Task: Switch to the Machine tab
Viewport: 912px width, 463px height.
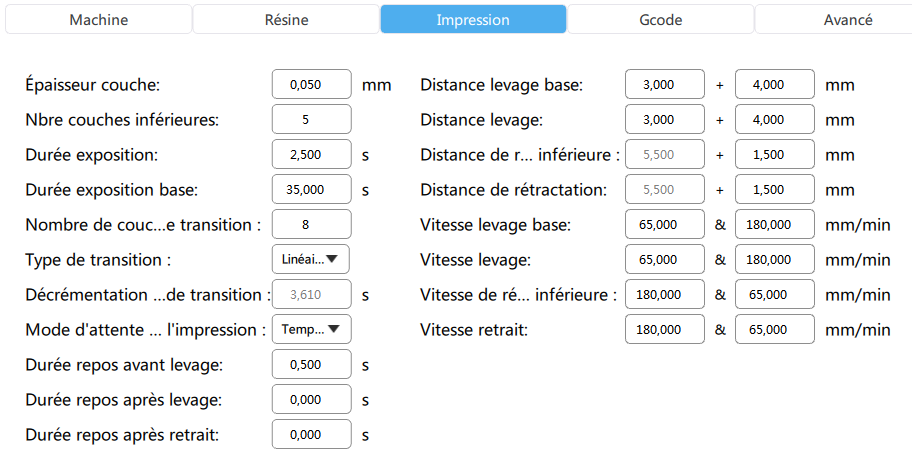Action: 98,19
